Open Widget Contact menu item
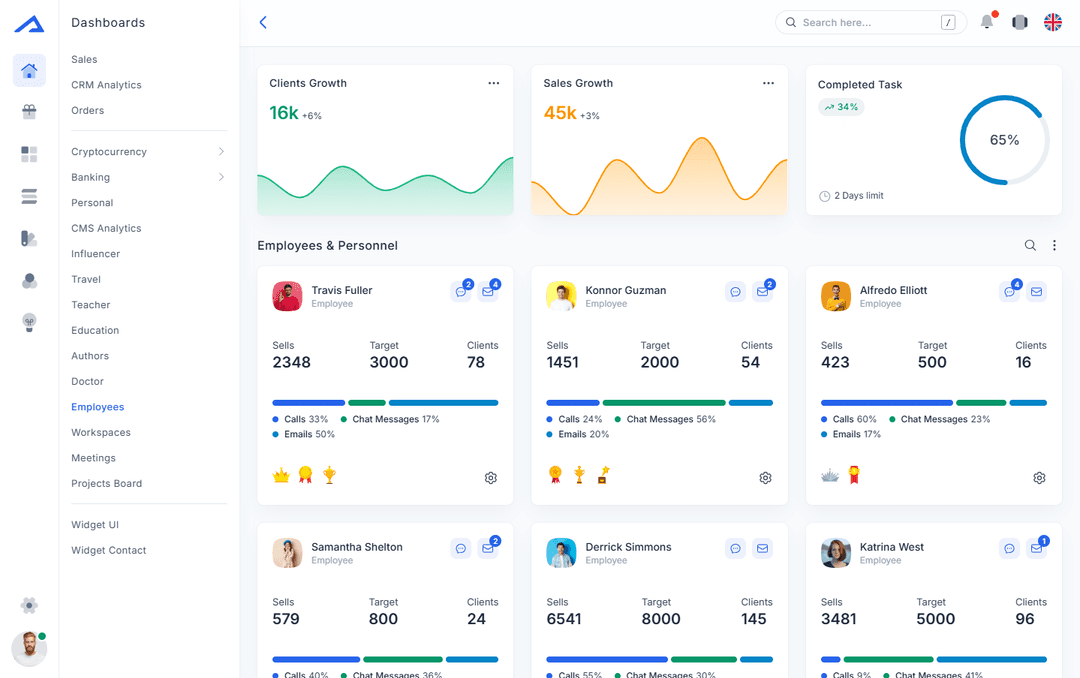The height and width of the screenshot is (678, 1080). click(109, 550)
